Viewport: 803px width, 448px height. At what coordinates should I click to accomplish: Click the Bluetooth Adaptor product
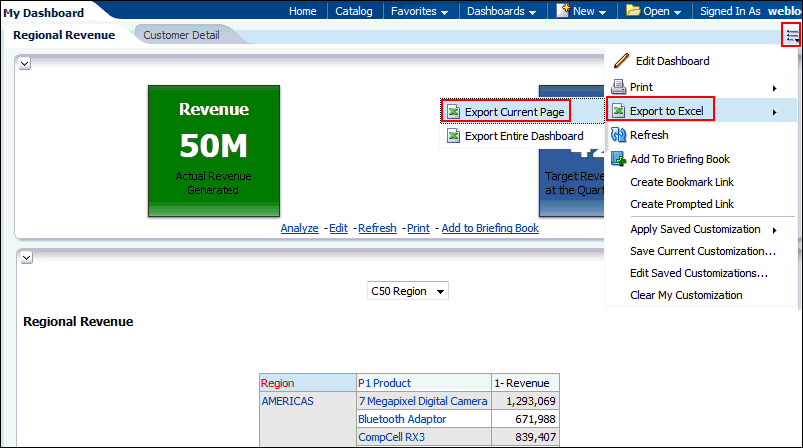402,419
